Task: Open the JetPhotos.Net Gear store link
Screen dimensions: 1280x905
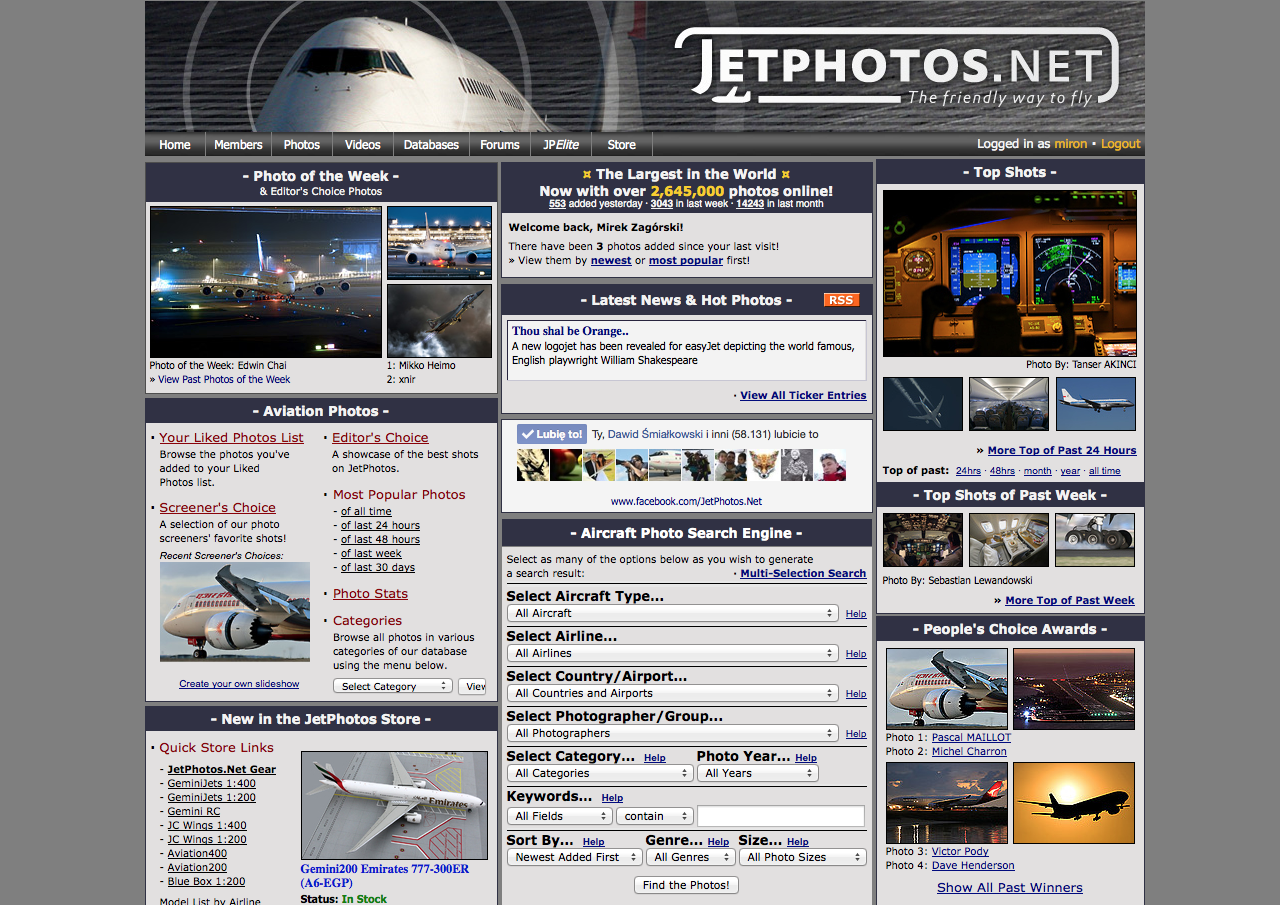Action: click(x=221, y=769)
